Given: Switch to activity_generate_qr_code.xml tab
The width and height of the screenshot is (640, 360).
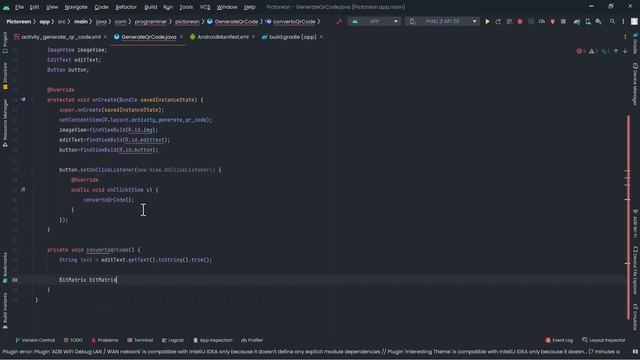Looking at the screenshot, I should [x=60, y=37].
